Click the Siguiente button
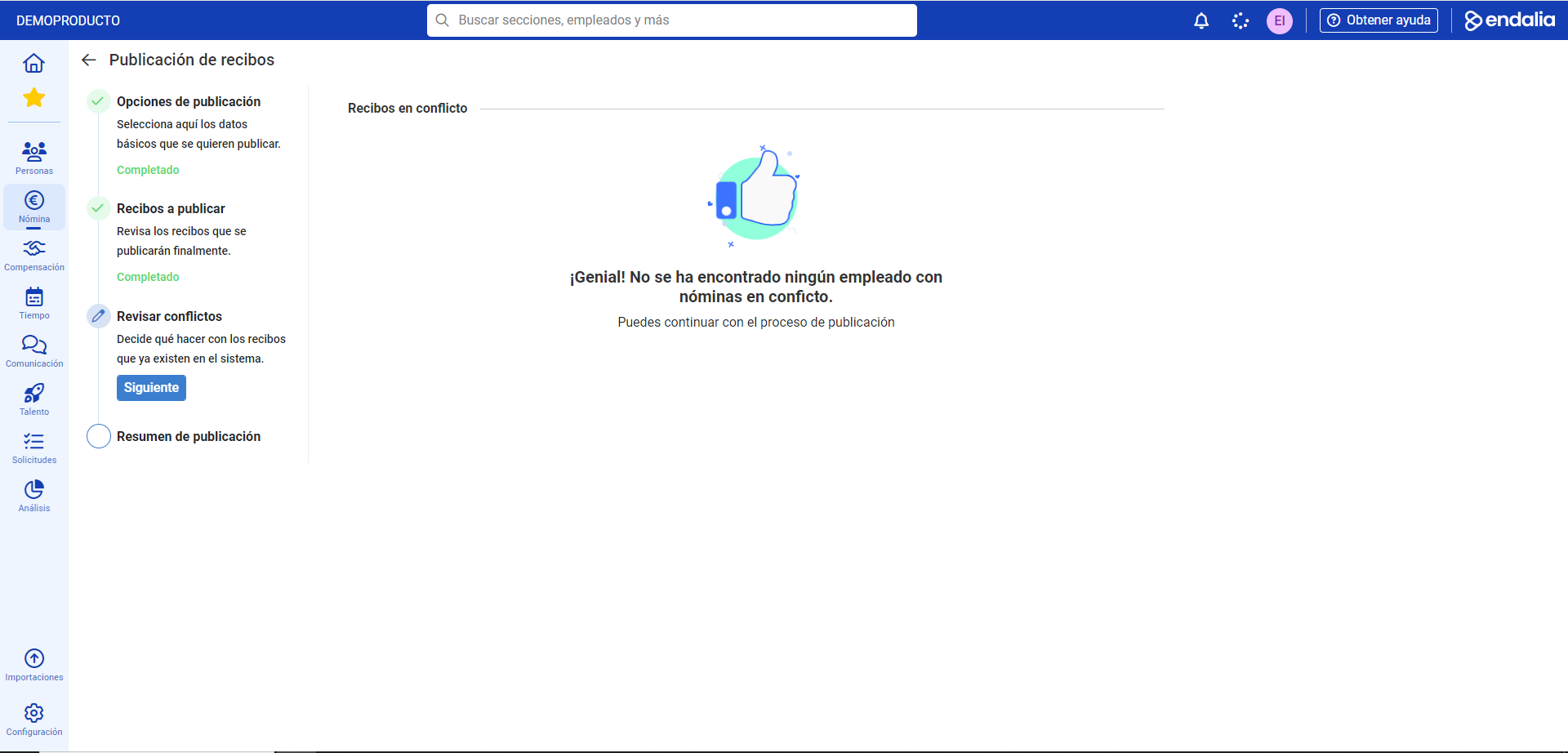The image size is (1568, 753). click(151, 388)
